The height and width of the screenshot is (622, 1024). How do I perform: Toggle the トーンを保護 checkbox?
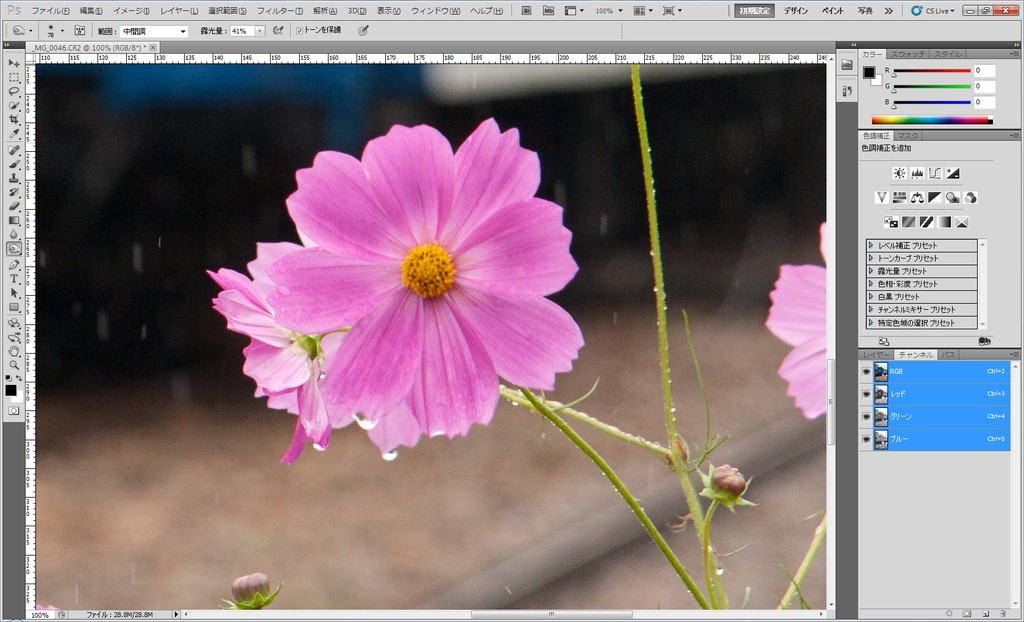click(300, 31)
